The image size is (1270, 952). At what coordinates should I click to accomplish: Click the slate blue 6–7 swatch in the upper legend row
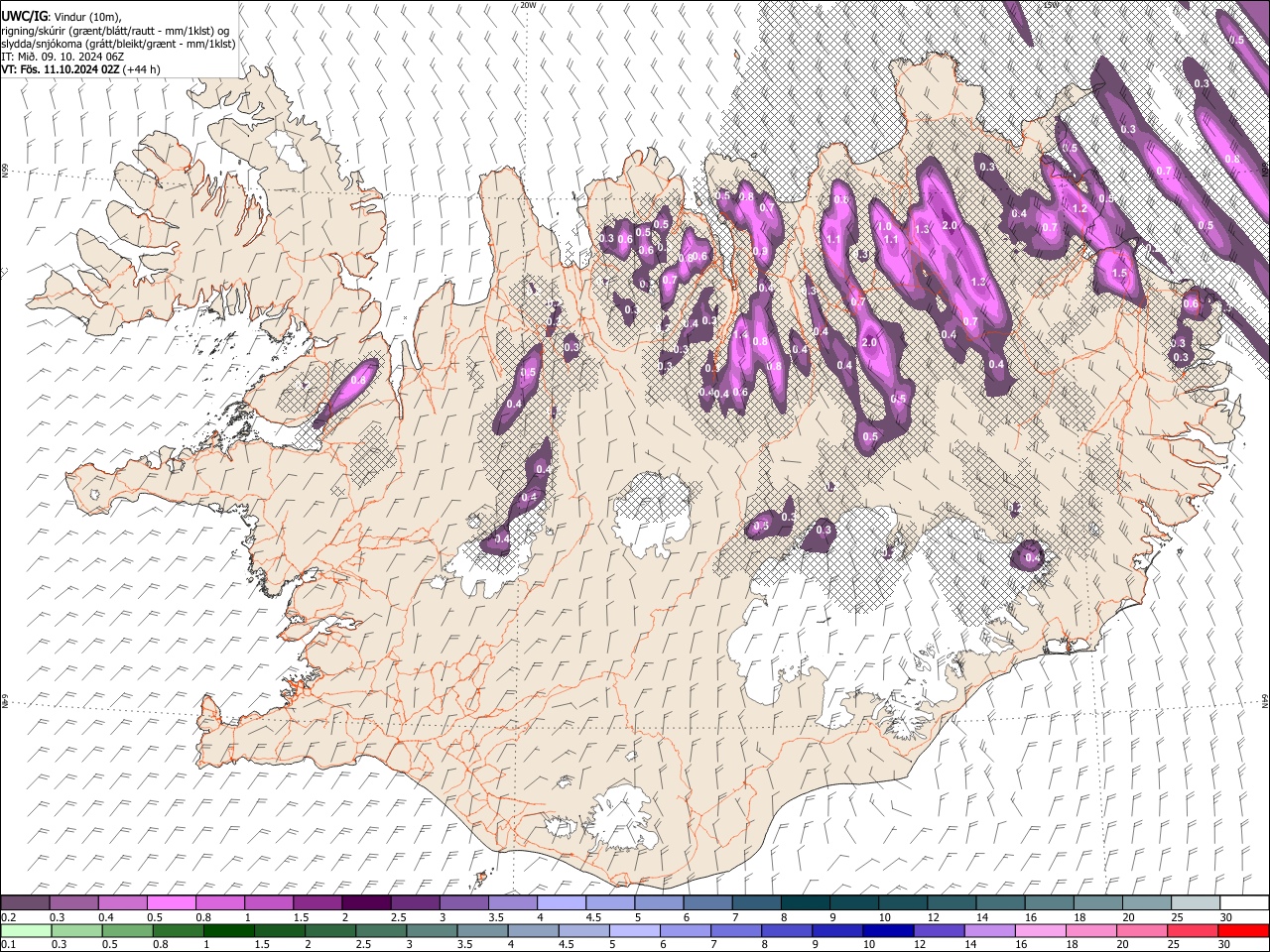(x=708, y=902)
